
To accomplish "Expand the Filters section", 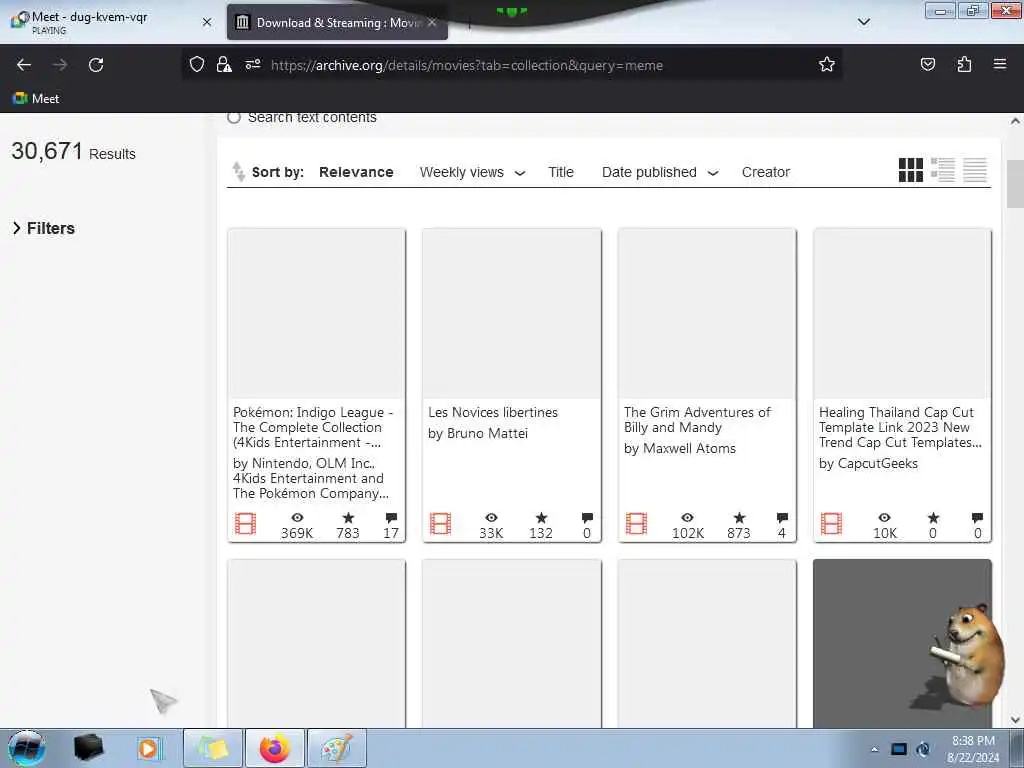I will tap(44, 228).
